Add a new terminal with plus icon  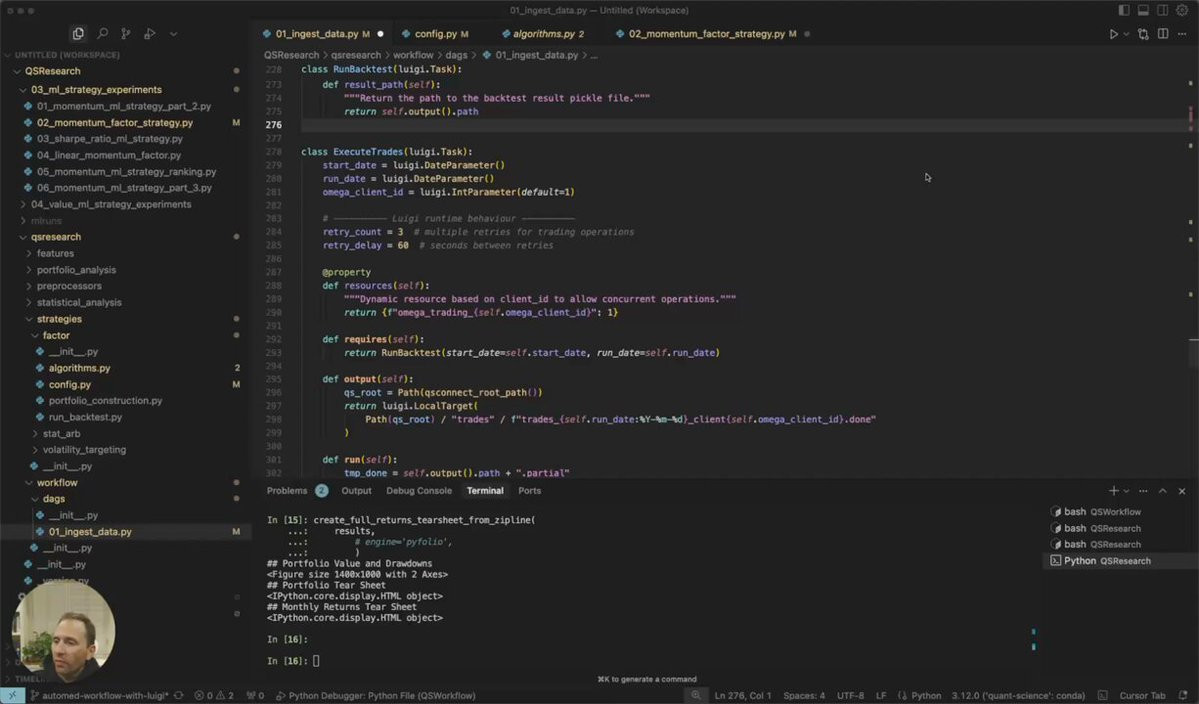(x=1113, y=491)
